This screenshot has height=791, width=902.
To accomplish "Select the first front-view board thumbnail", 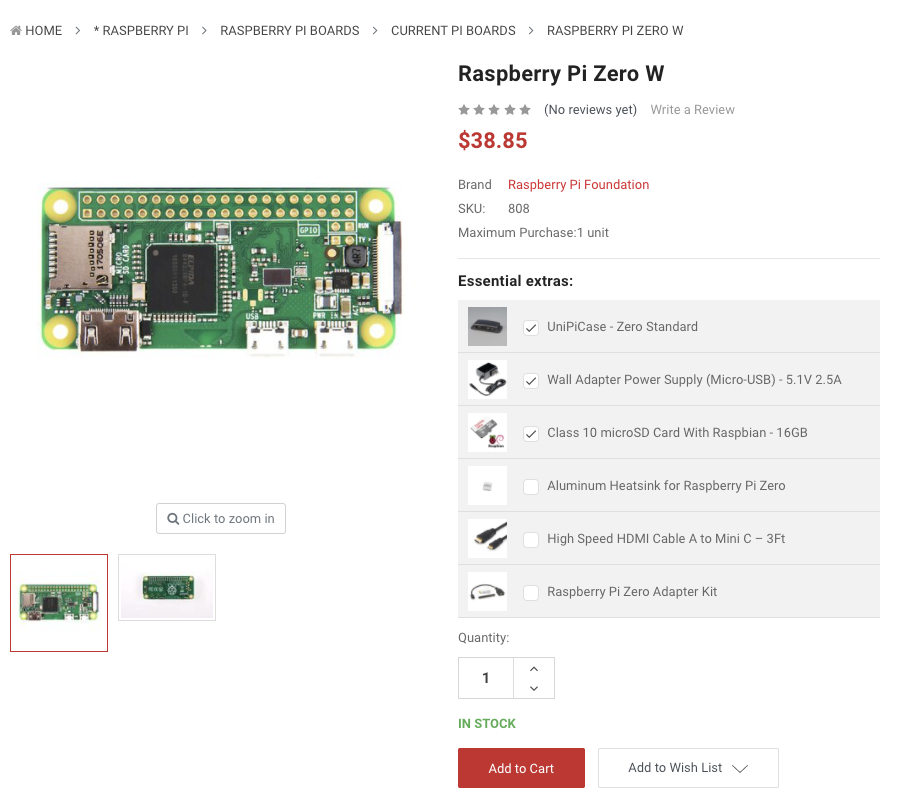I will [59, 603].
